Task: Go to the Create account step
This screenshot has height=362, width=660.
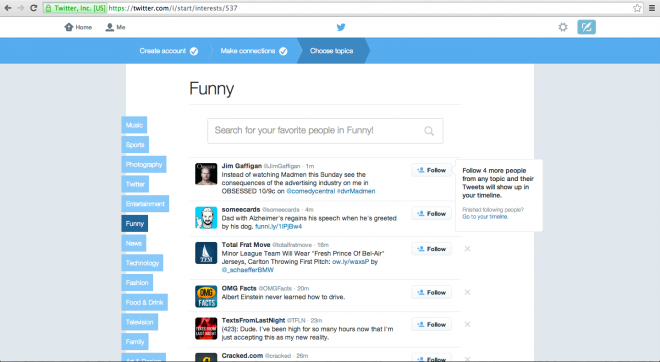Action: pyautogui.click(x=168, y=51)
